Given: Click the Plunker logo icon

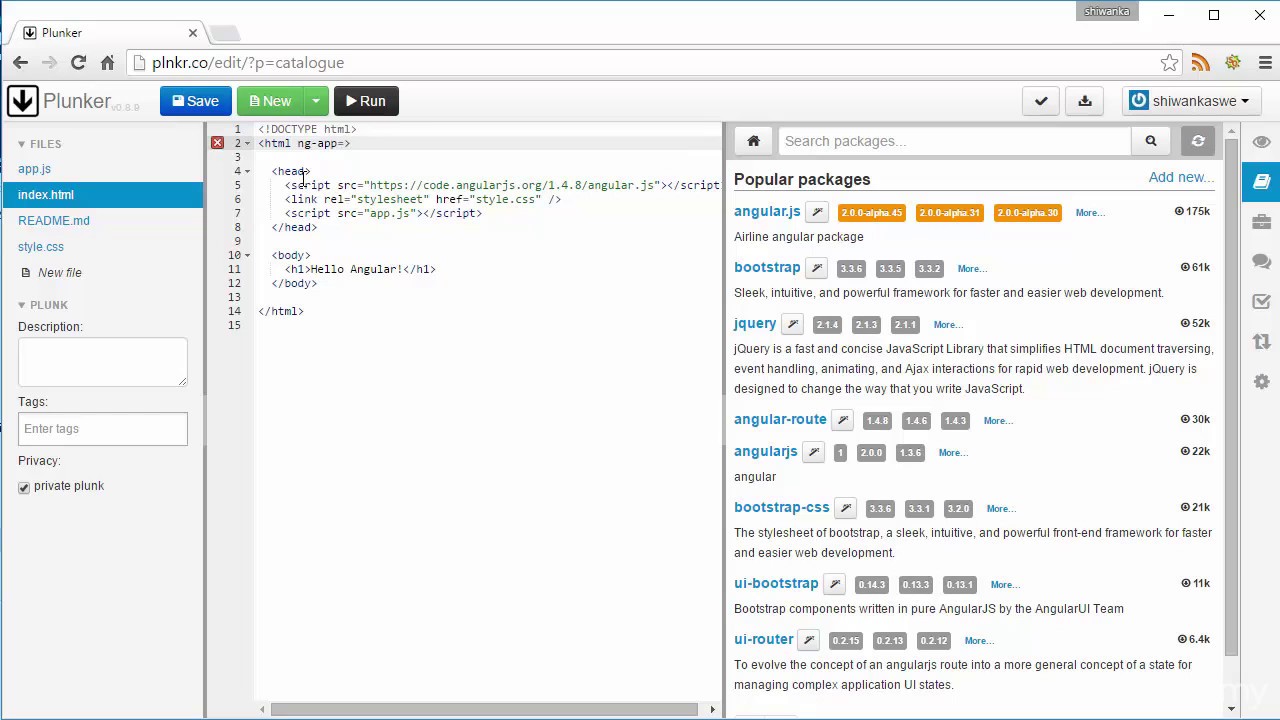Looking at the screenshot, I should pos(22,101).
